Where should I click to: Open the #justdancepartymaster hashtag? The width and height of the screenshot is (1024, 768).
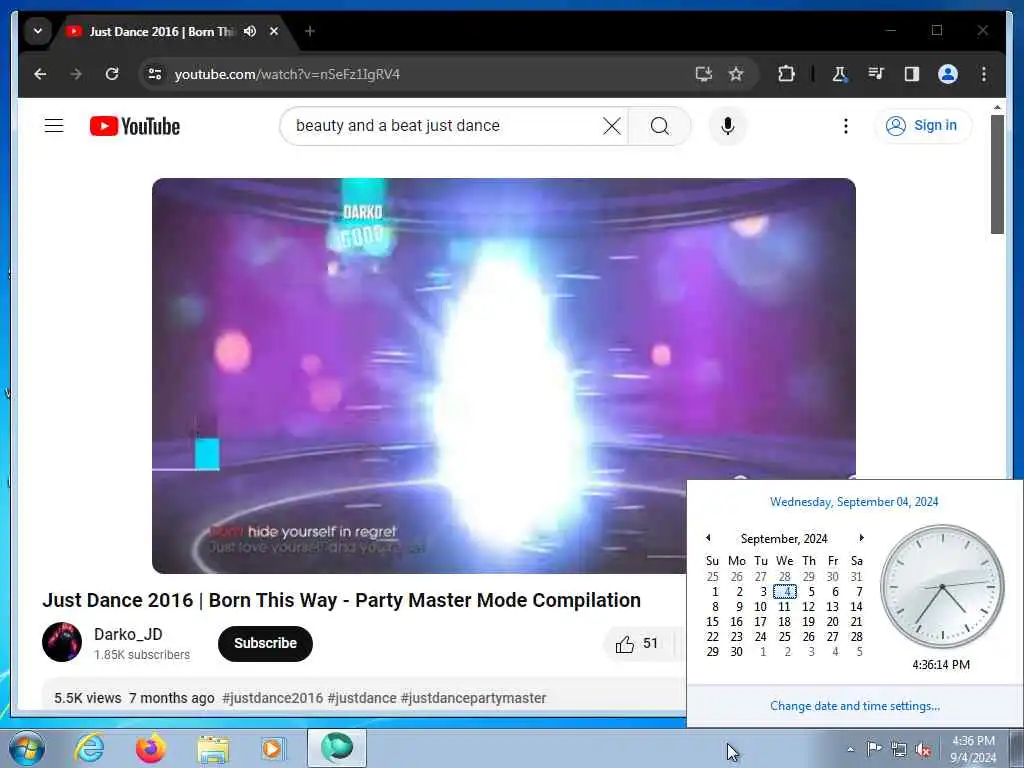[473, 698]
